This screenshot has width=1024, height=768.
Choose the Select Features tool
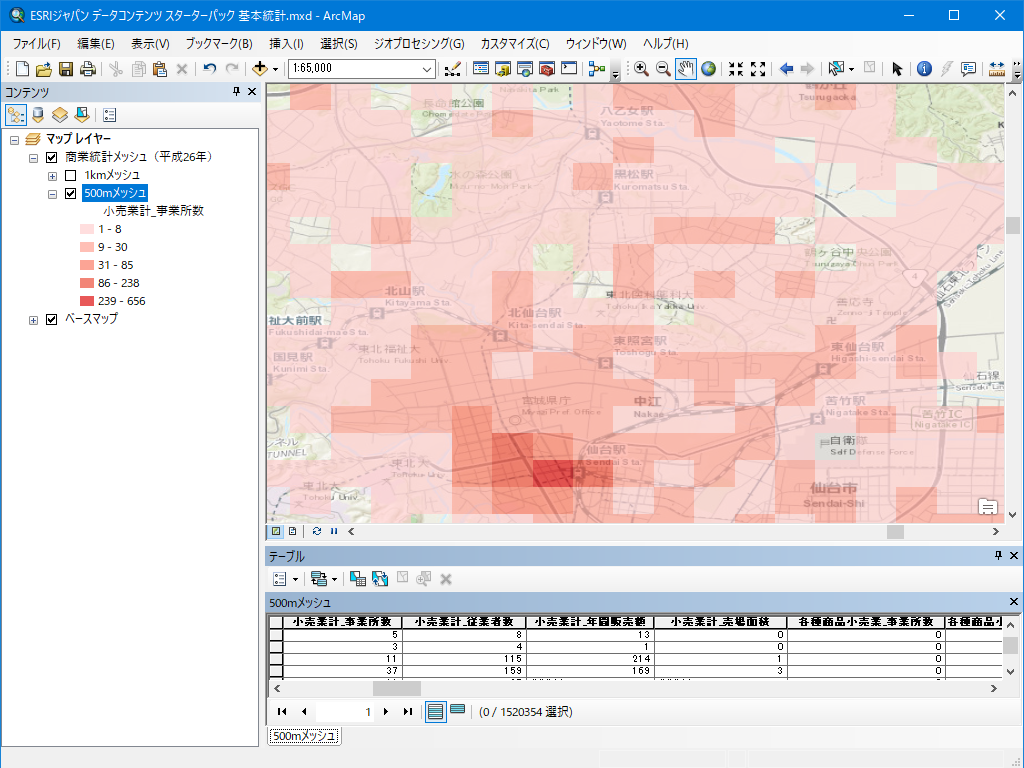coord(836,69)
